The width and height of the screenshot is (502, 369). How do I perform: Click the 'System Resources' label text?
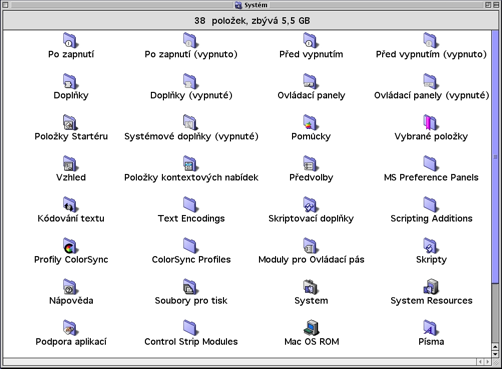click(431, 301)
